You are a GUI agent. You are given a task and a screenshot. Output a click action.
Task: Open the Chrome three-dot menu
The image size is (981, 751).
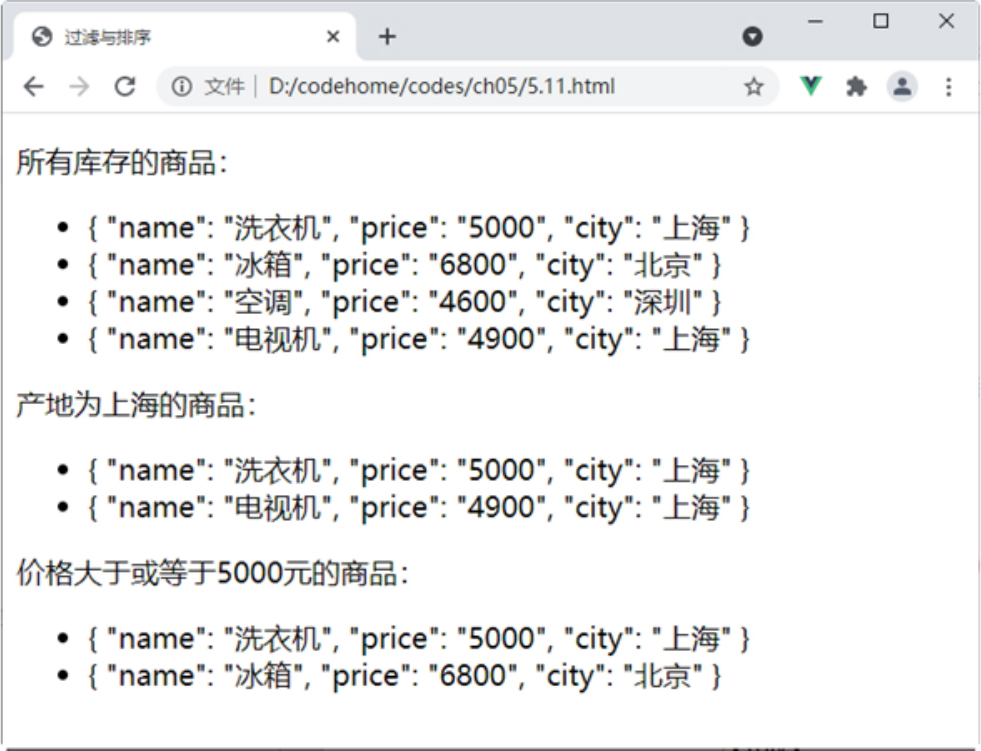[x=948, y=87]
